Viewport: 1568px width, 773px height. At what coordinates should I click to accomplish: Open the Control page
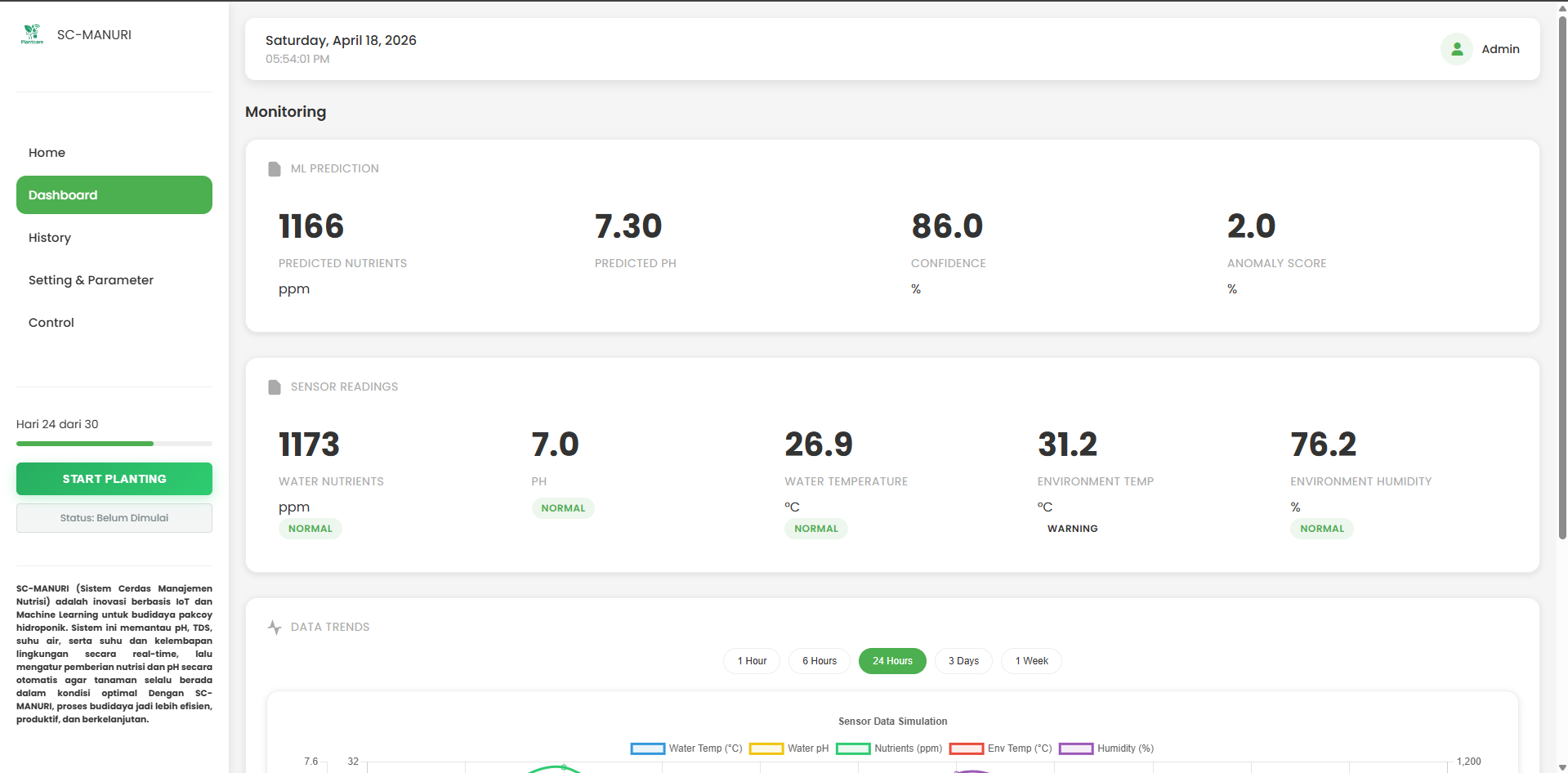click(114, 322)
